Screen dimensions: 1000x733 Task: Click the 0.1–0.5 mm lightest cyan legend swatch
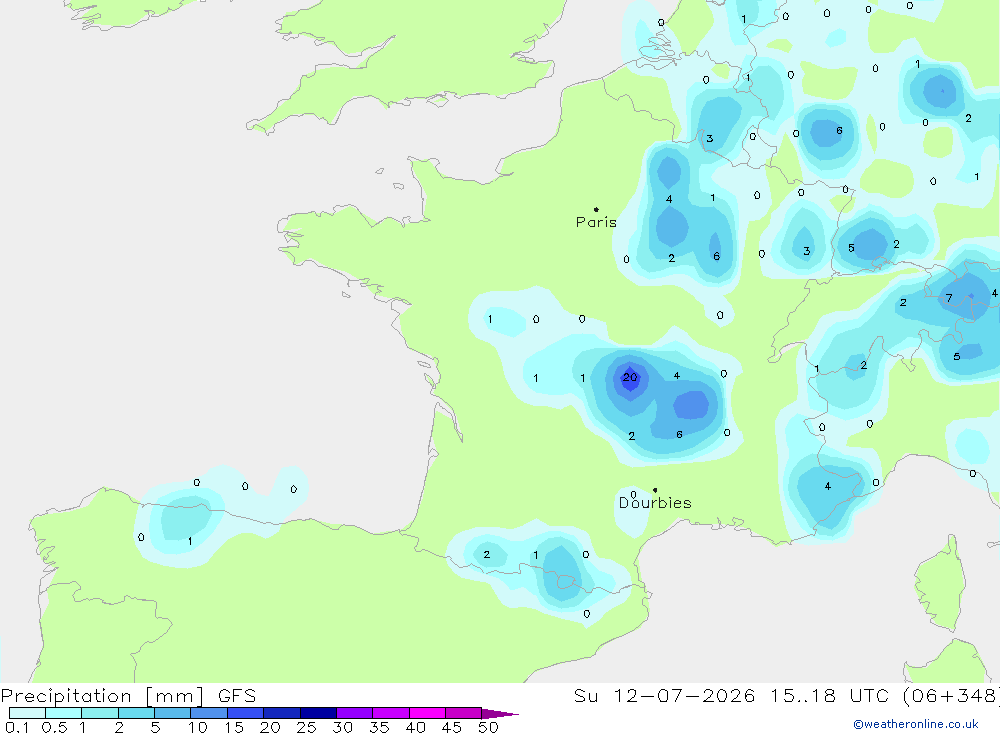(x=27, y=713)
